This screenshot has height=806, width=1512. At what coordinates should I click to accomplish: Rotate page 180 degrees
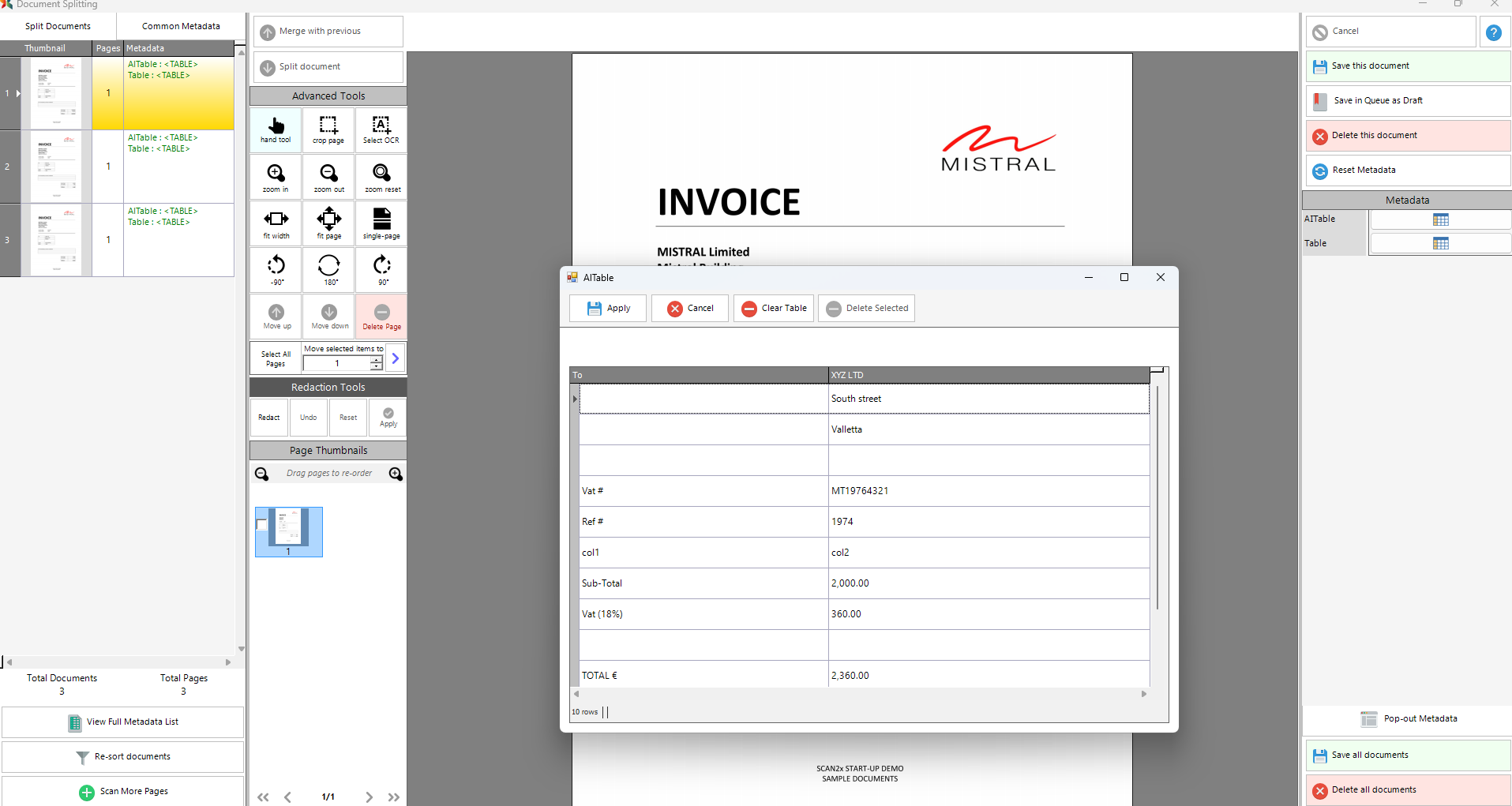pyautogui.click(x=328, y=269)
